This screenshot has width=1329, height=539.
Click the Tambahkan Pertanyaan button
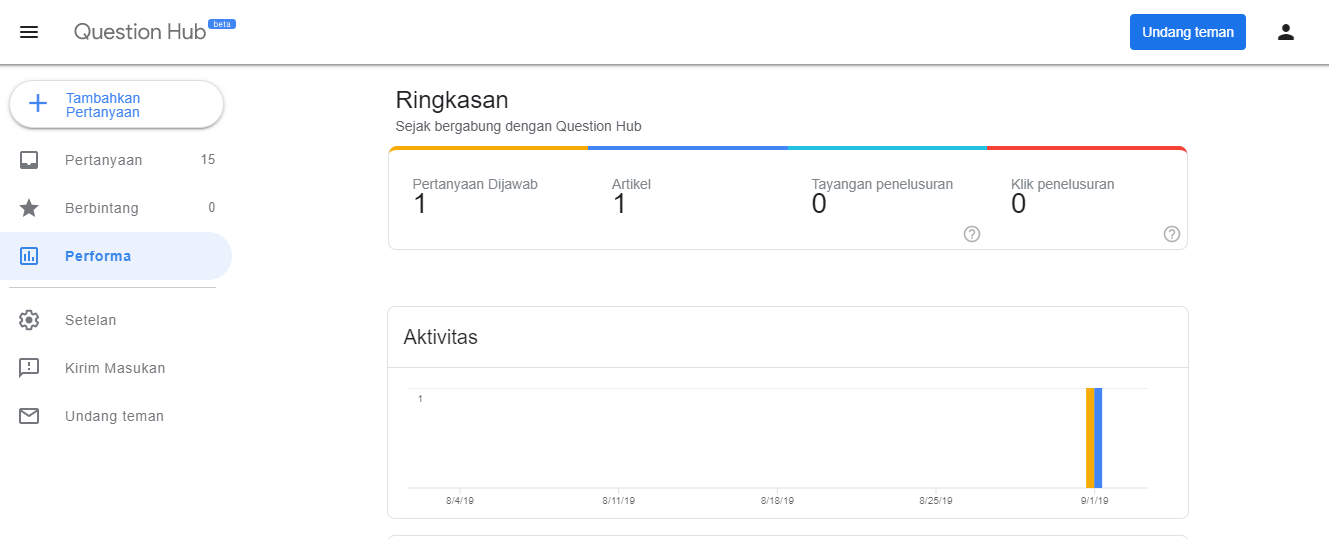coord(116,105)
